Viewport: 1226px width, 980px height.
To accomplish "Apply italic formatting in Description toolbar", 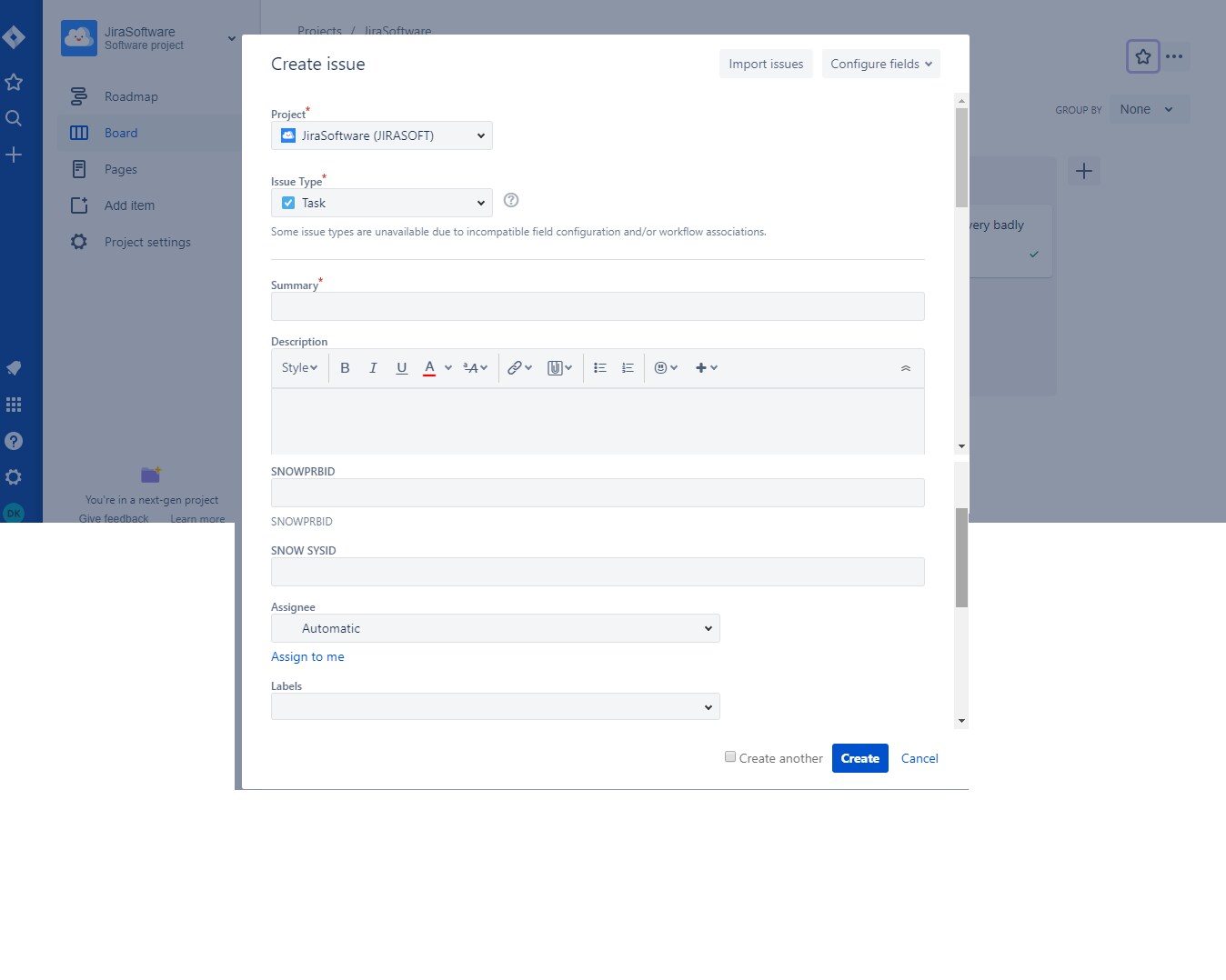I will [x=373, y=368].
